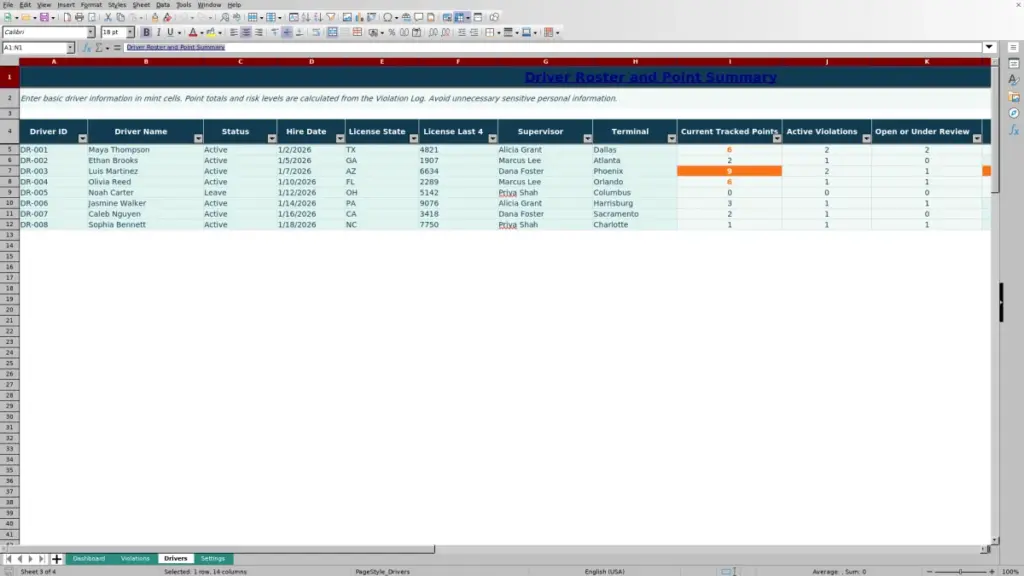The height and width of the screenshot is (576, 1024).
Task: Open the Format menu
Action: pos(91,5)
